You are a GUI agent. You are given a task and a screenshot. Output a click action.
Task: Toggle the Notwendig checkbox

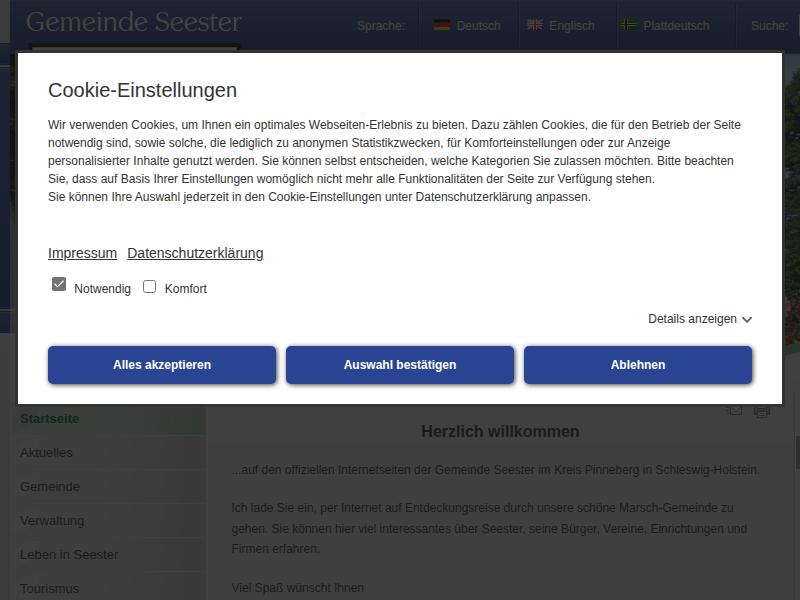59,286
